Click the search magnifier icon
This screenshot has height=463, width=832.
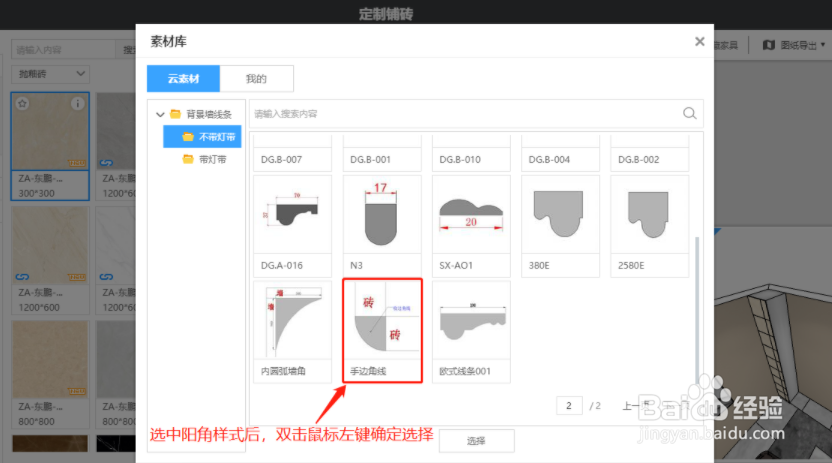[x=689, y=113]
